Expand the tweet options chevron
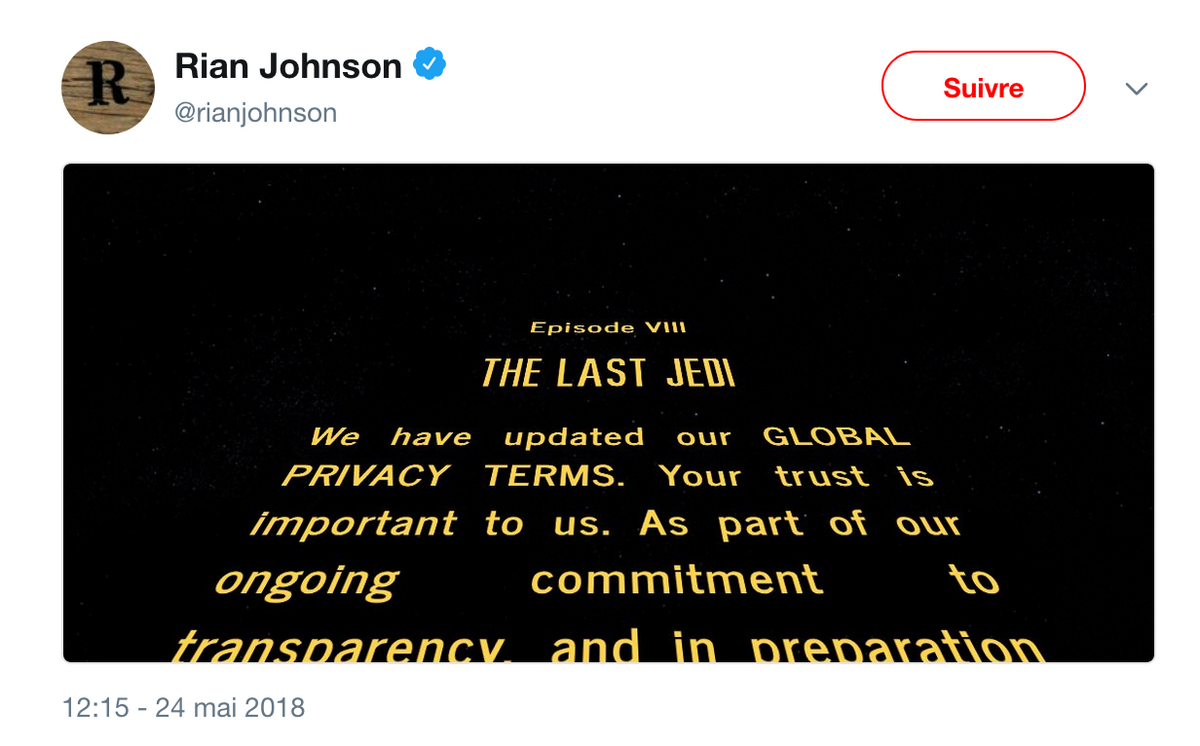1200x746 pixels. click(x=1135, y=88)
